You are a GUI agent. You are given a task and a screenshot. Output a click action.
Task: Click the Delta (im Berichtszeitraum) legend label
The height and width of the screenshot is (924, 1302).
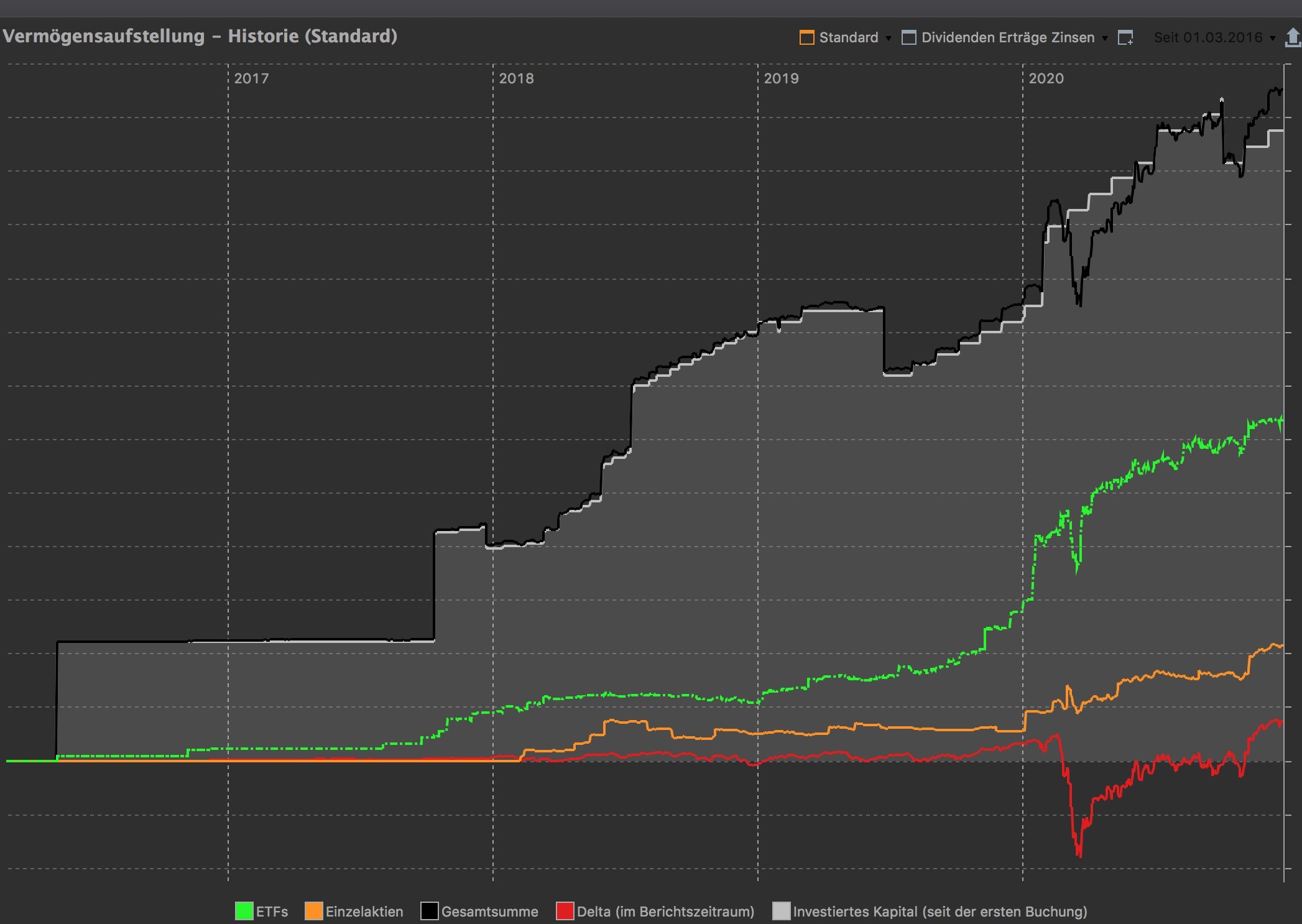coord(665,912)
